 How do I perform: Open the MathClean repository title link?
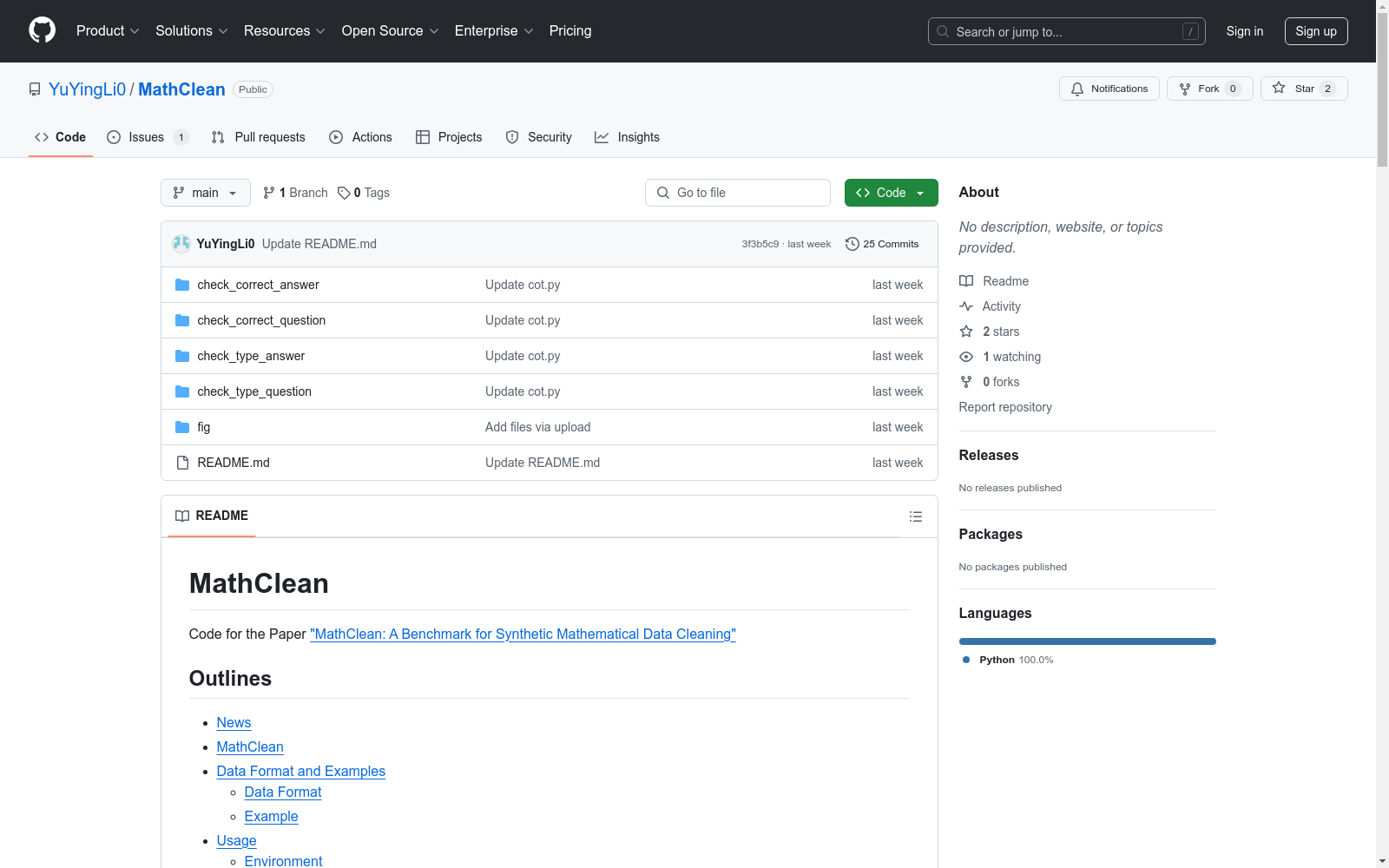pos(181,89)
